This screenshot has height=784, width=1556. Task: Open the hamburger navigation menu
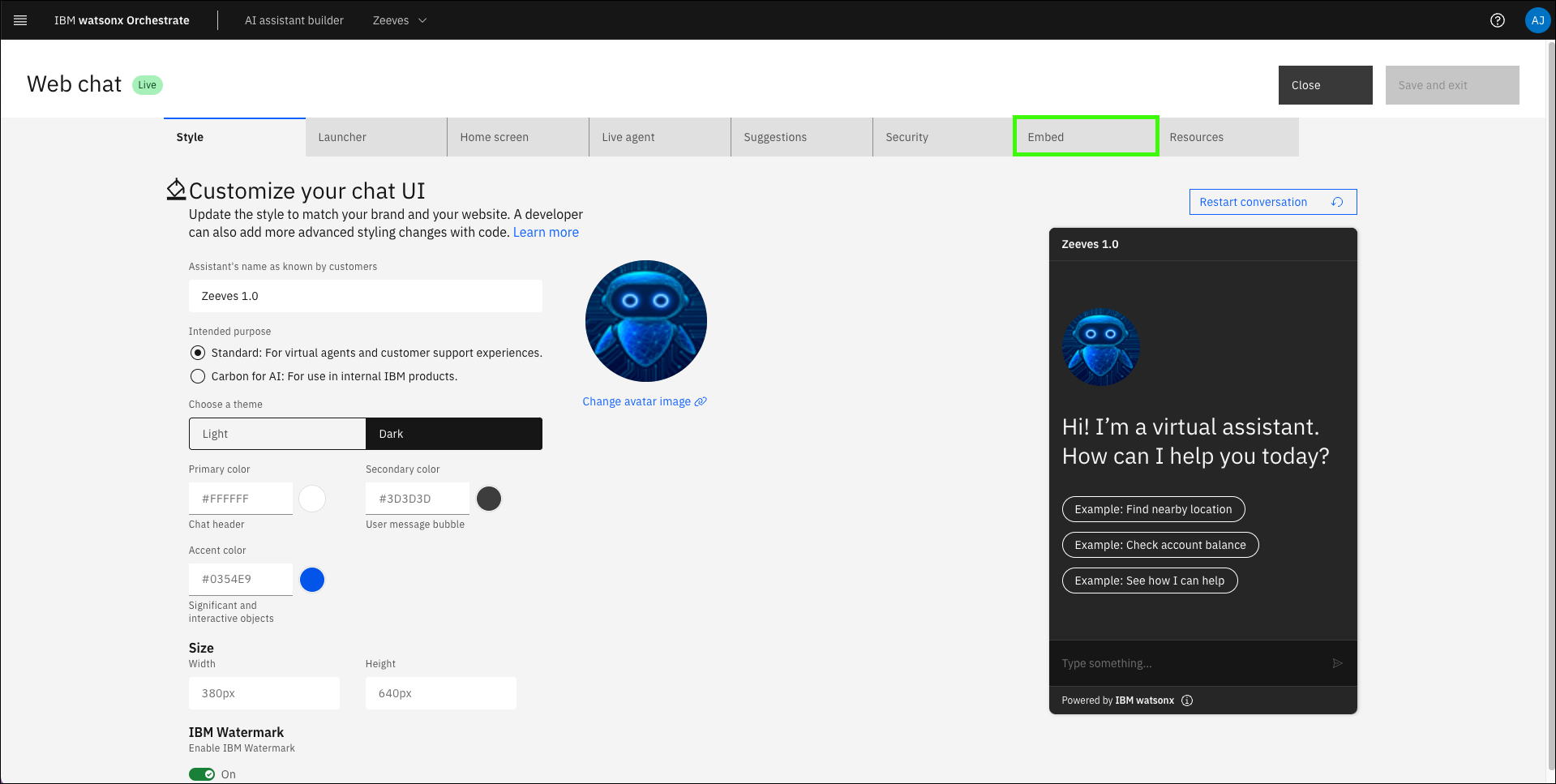tap(20, 20)
